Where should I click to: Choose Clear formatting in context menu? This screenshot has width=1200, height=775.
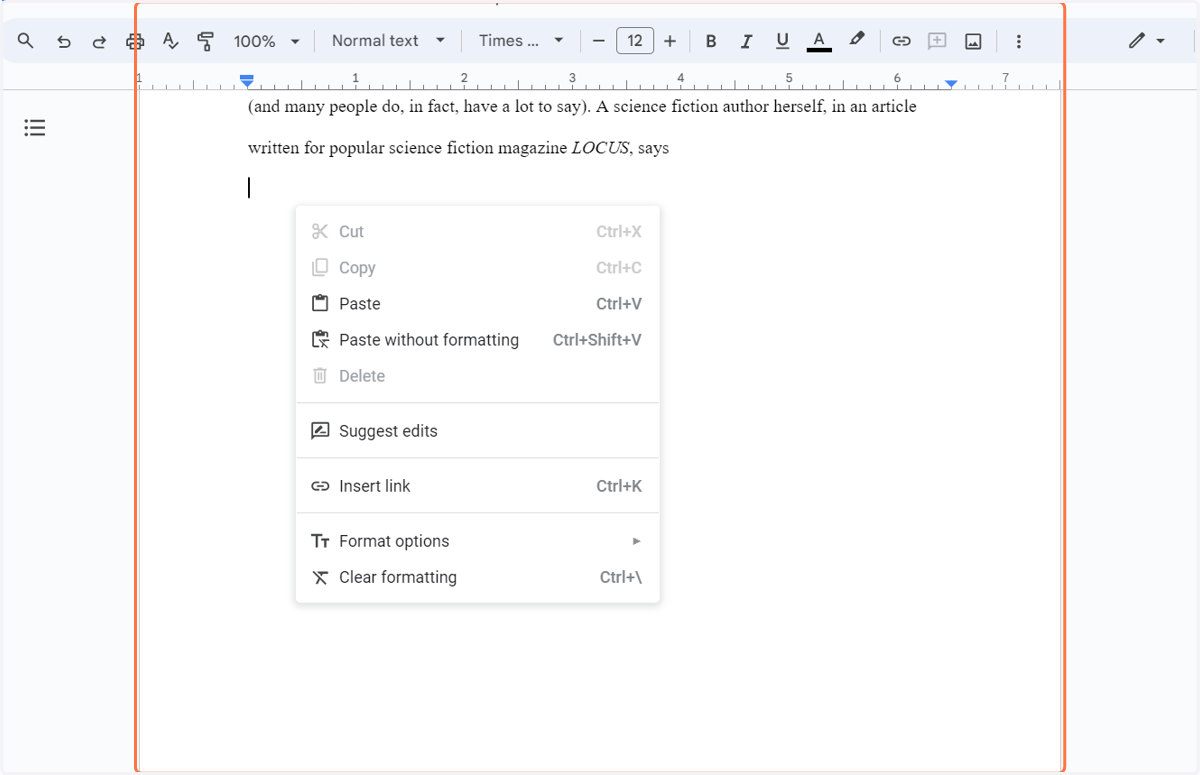point(478,577)
